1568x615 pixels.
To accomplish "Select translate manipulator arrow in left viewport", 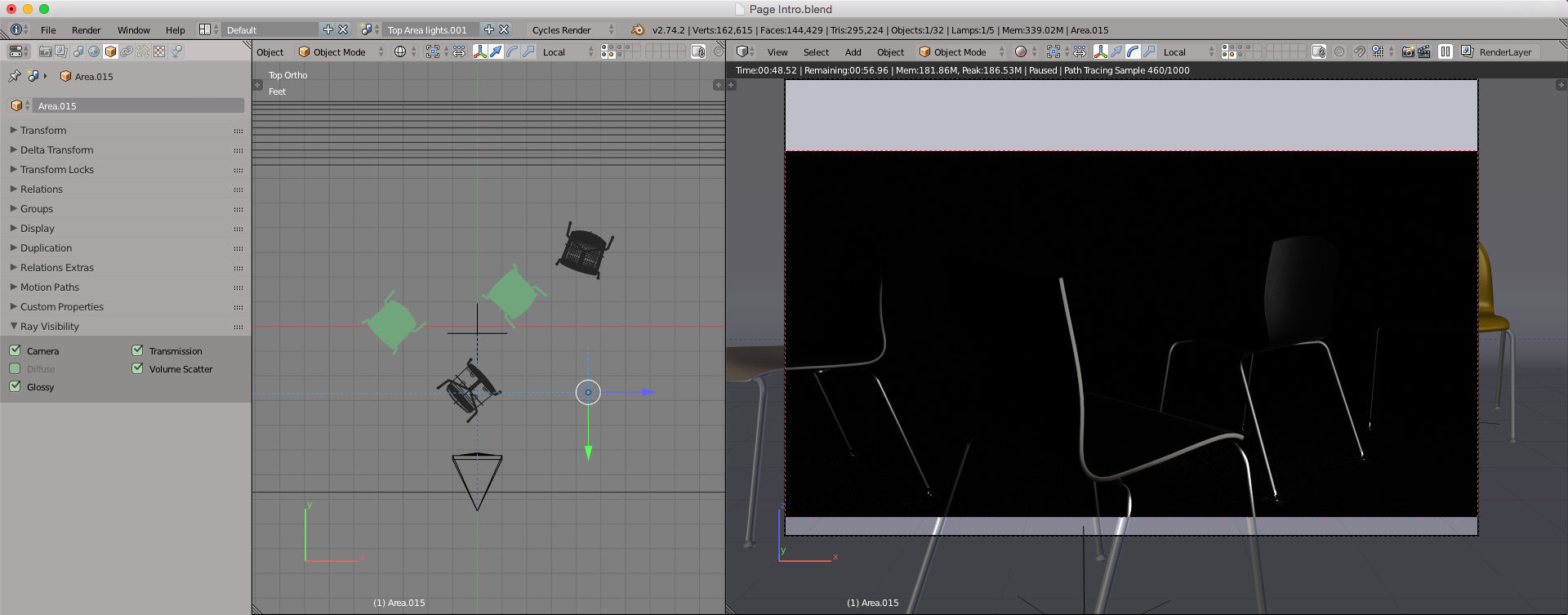I will (x=496, y=51).
